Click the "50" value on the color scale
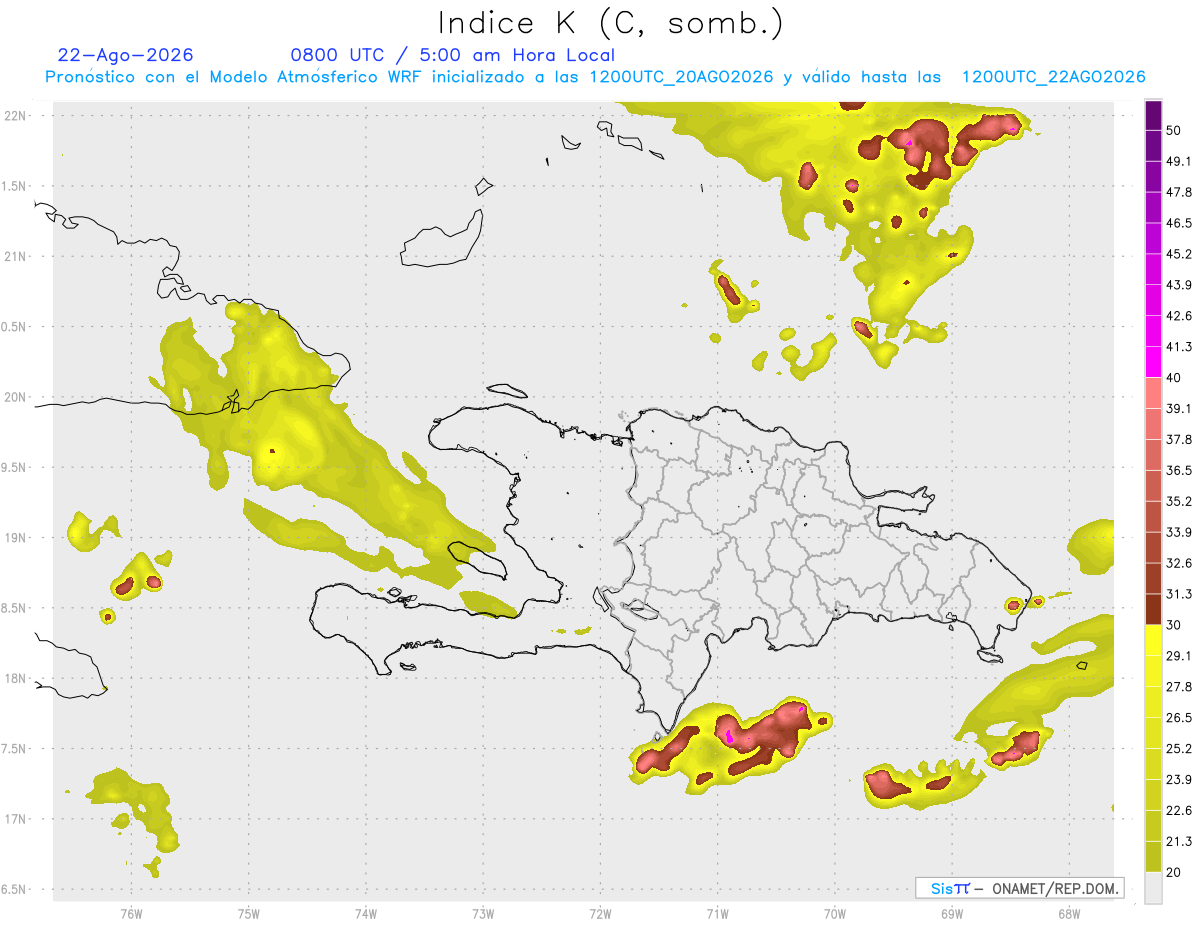This screenshot has height=927, width=1200. (x=1174, y=130)
